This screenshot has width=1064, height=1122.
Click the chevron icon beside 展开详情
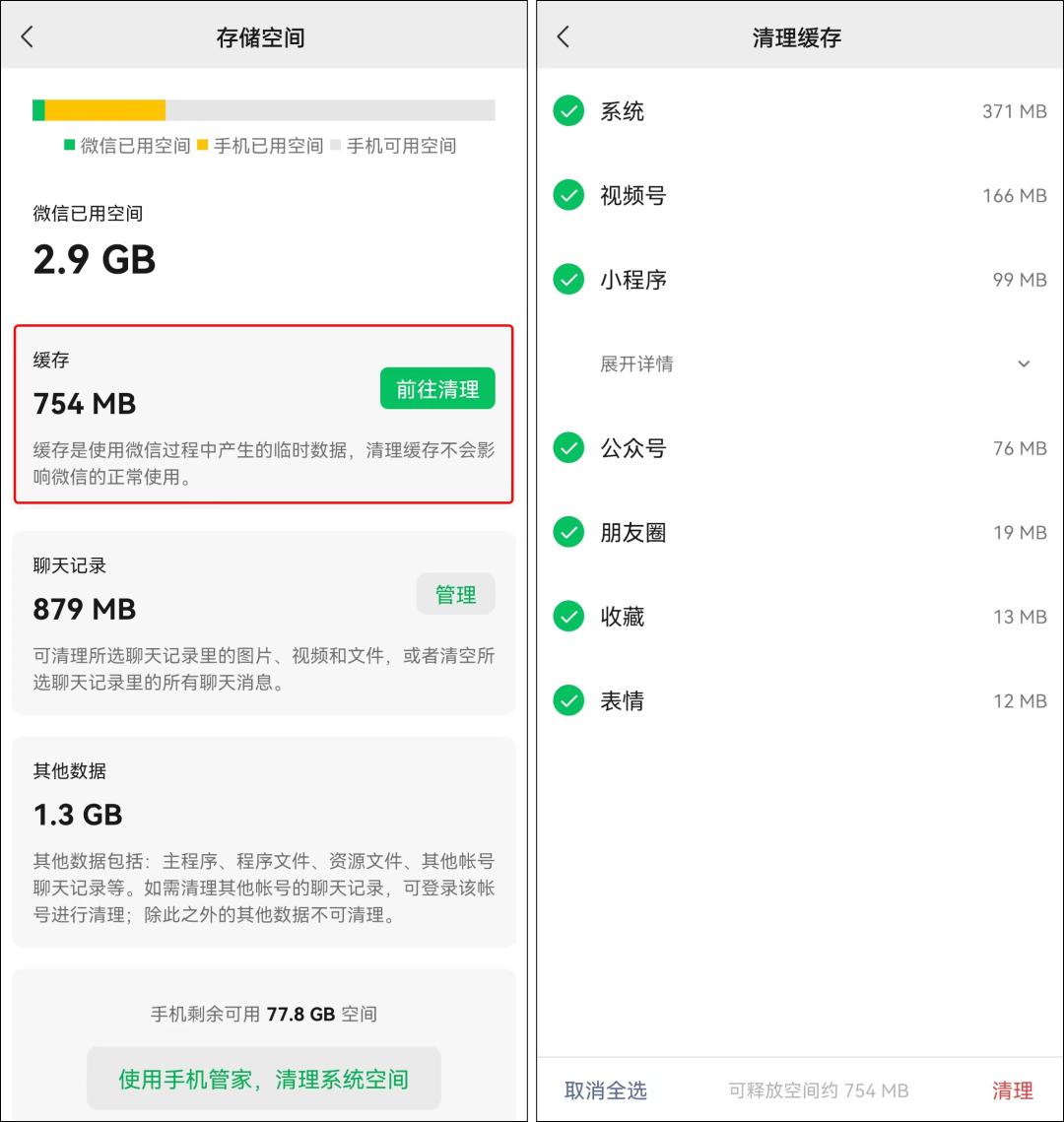click(1024, 363)
